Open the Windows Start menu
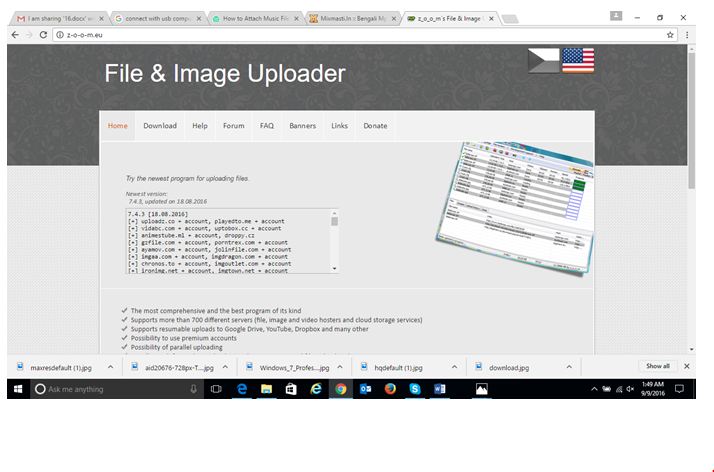Image resolution: width=714 pixels, height=472 pixels. [18, 389]
